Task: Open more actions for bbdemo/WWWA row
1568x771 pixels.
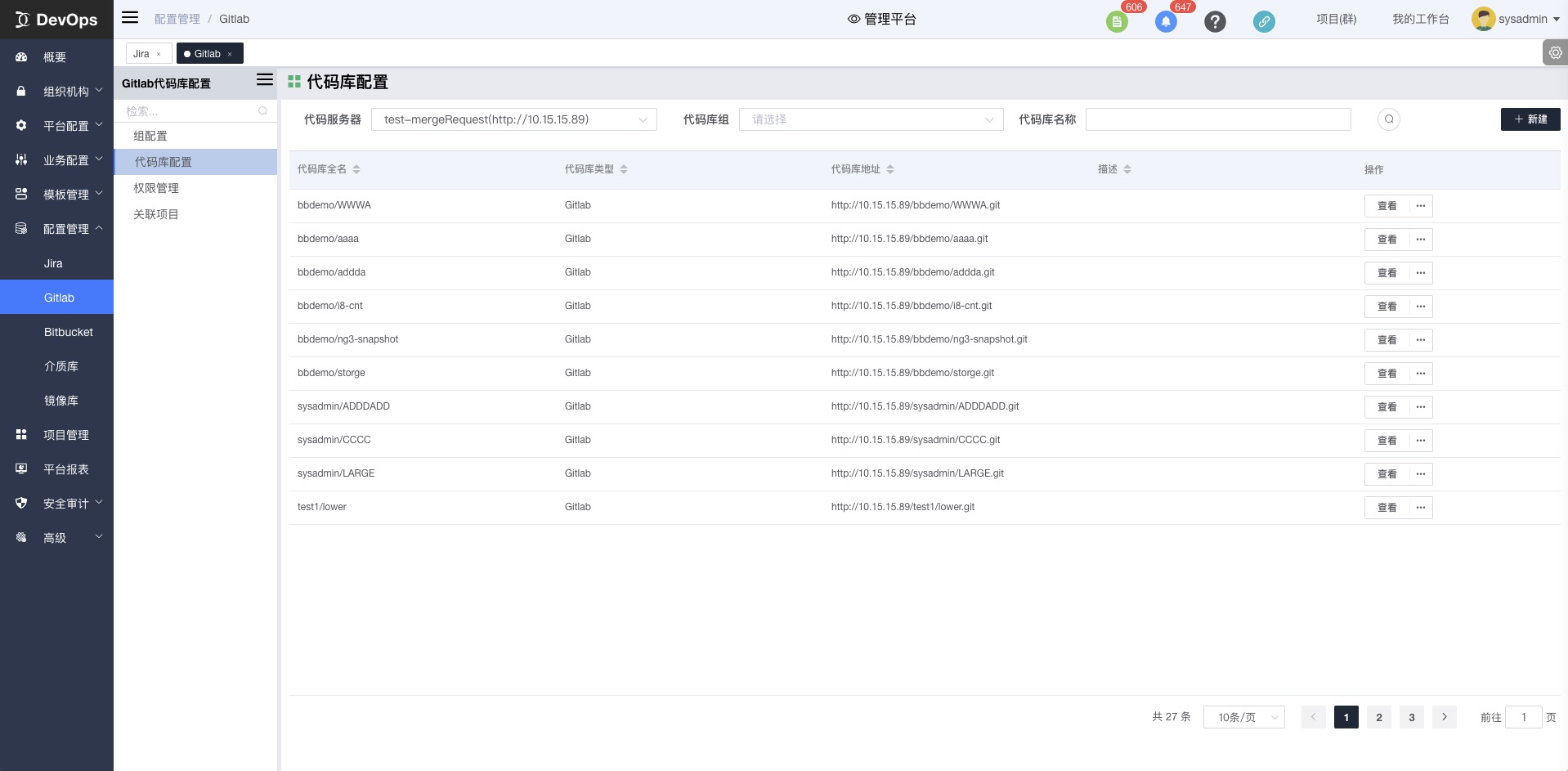Action: pos(1421,206)
